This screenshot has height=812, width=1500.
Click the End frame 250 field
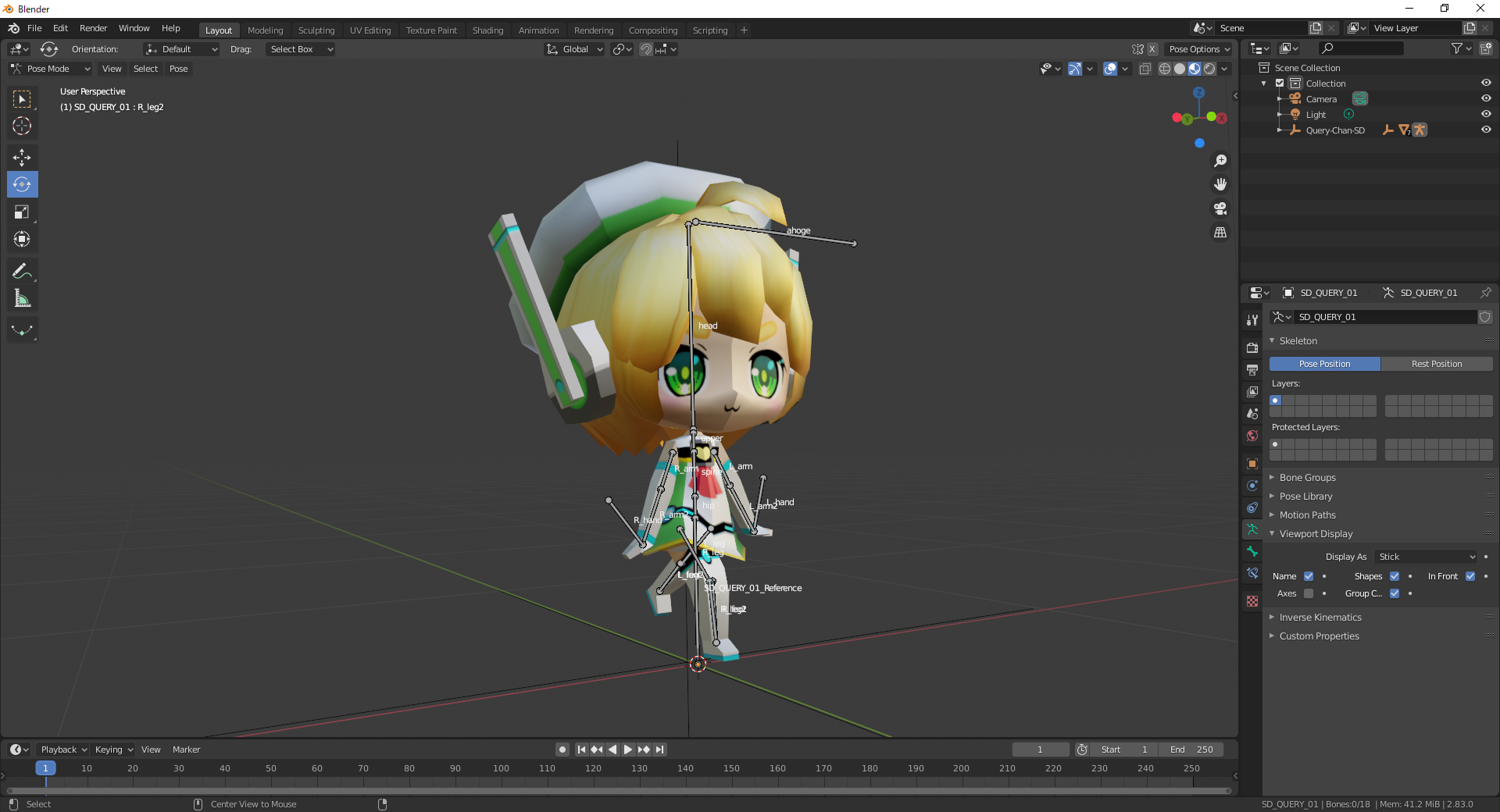click(1191, 750)
